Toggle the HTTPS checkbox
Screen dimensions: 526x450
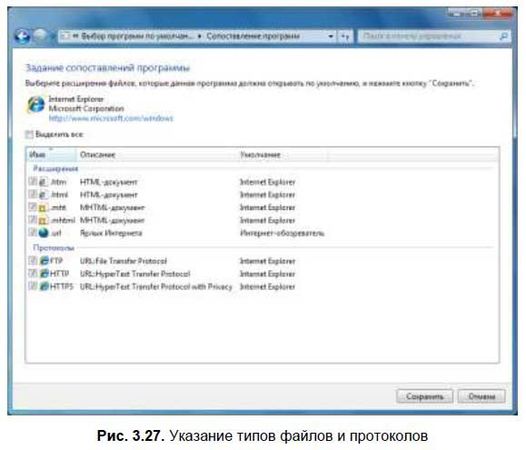tap(33, 286)
